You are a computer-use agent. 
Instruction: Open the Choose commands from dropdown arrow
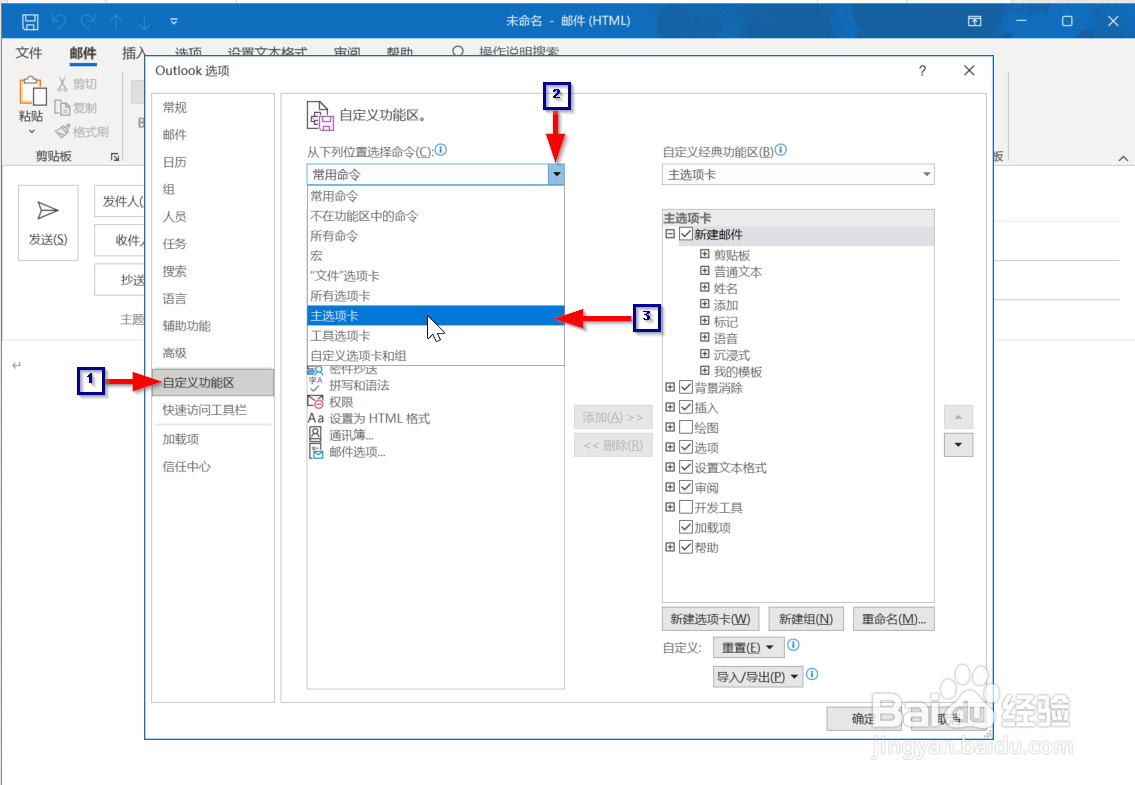(556, 175)
